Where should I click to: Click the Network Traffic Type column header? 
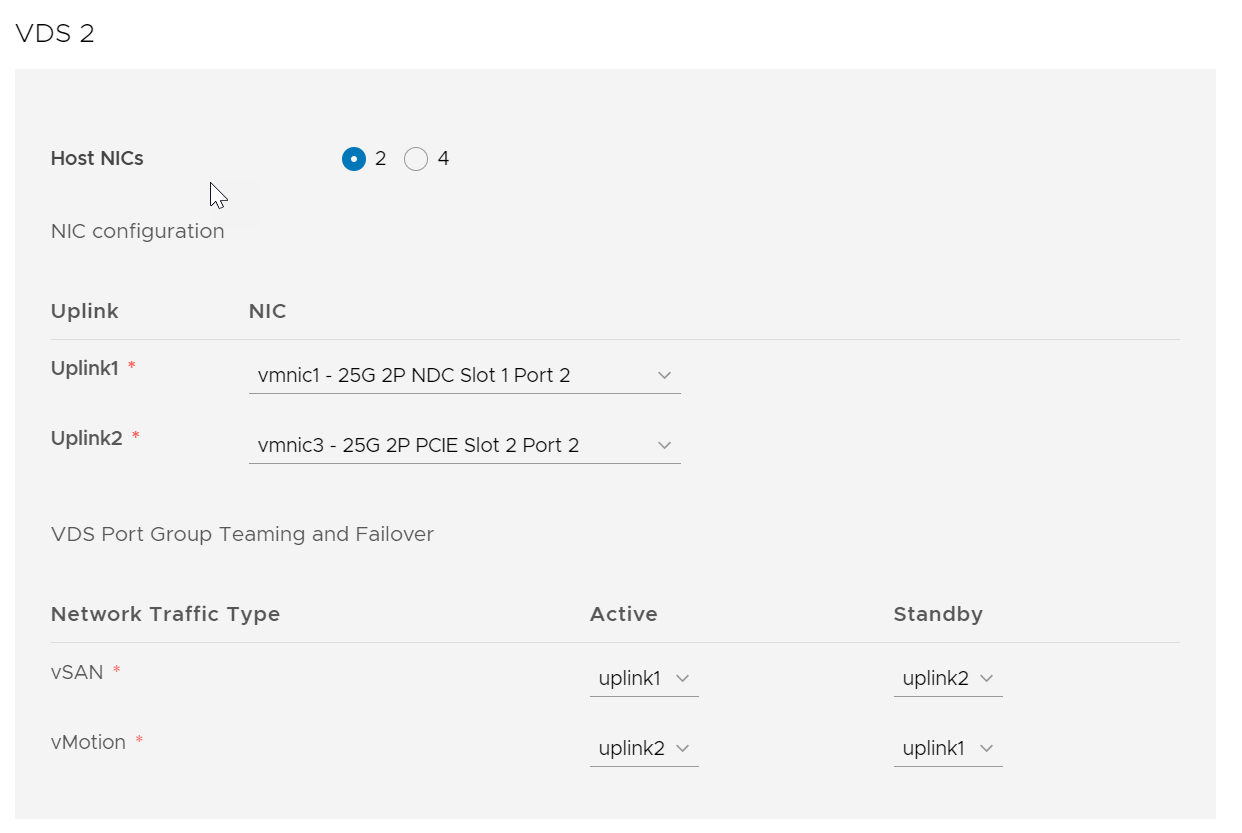tap(165, 614)
